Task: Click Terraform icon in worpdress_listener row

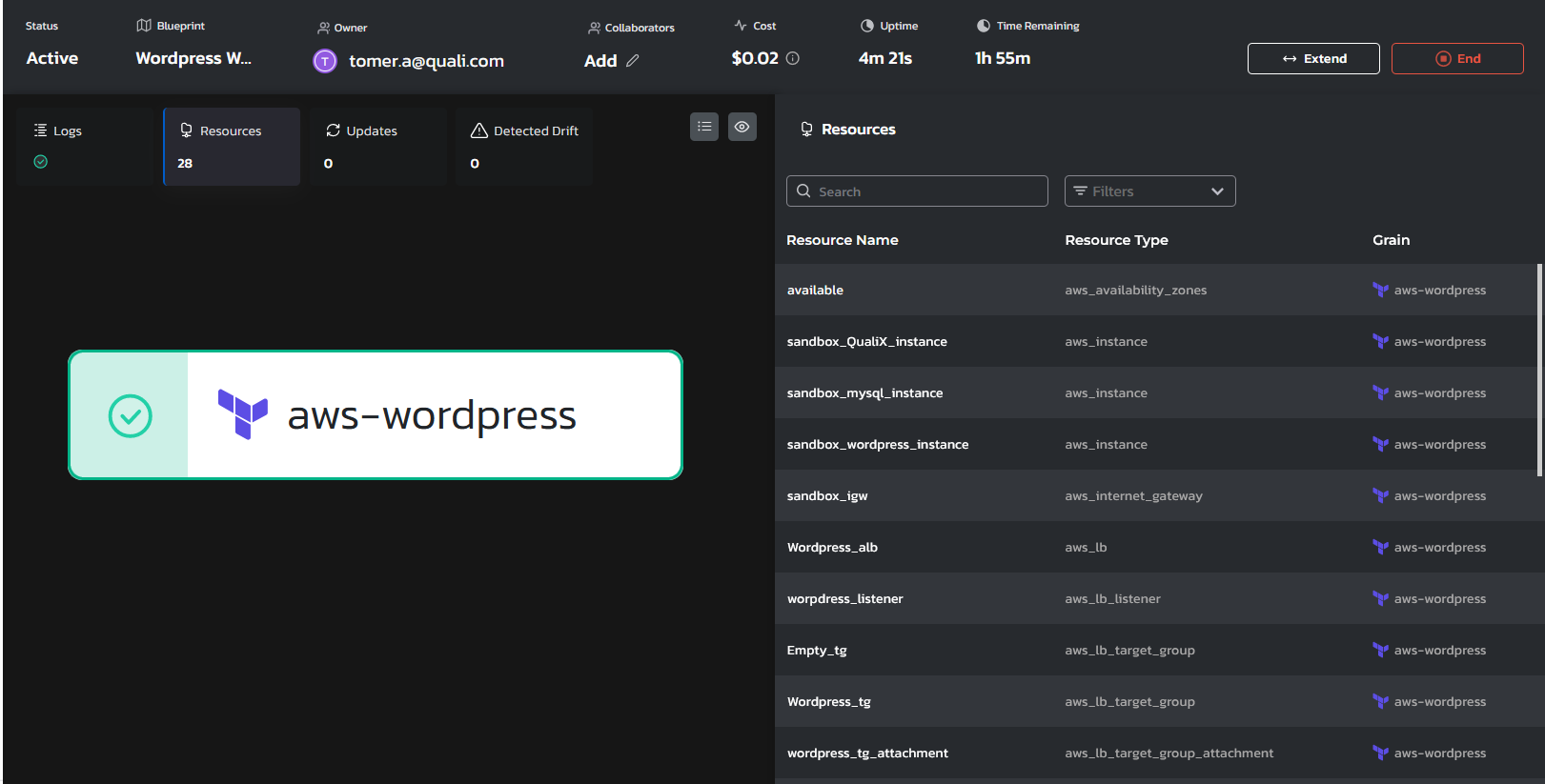Action: tap(1380, 598)
